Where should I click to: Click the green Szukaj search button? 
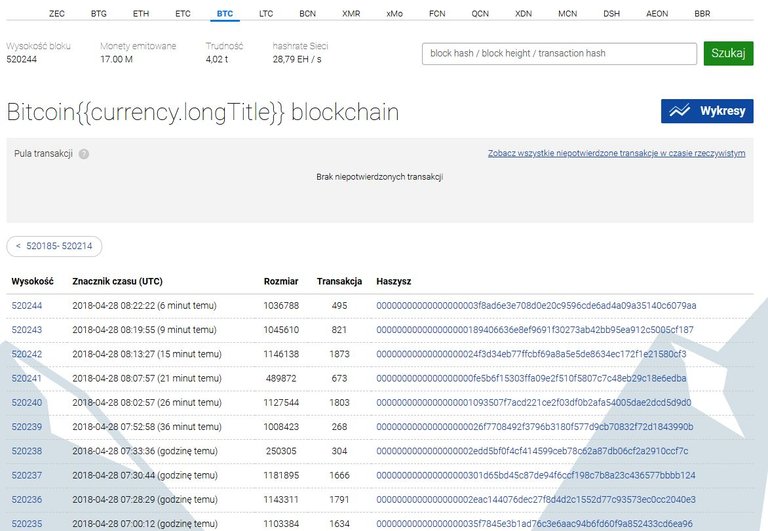pos(728,53)
